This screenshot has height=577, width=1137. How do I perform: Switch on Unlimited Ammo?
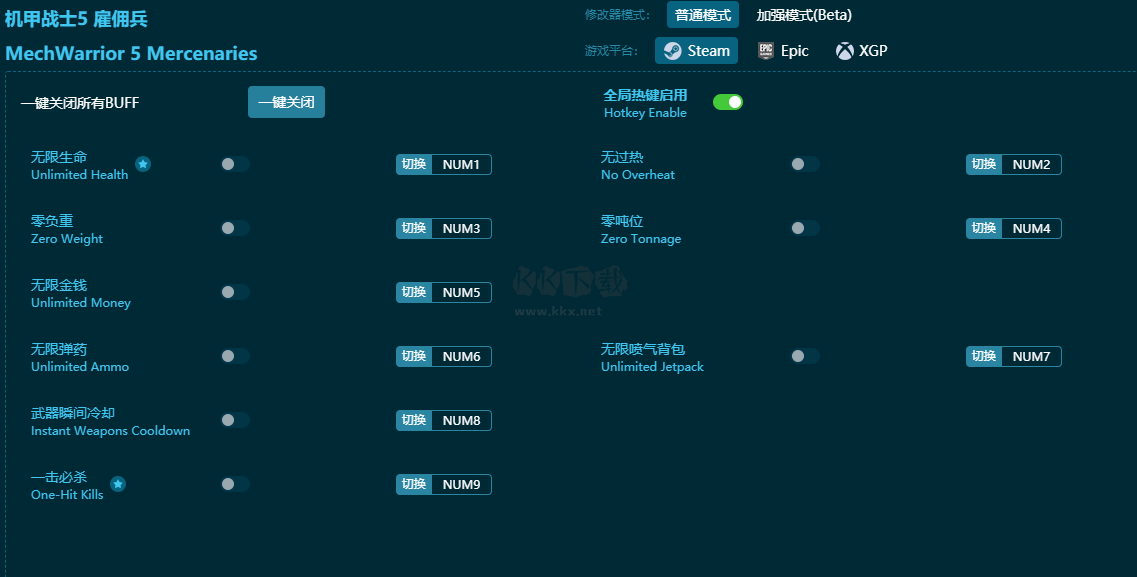tap(235, 356)
